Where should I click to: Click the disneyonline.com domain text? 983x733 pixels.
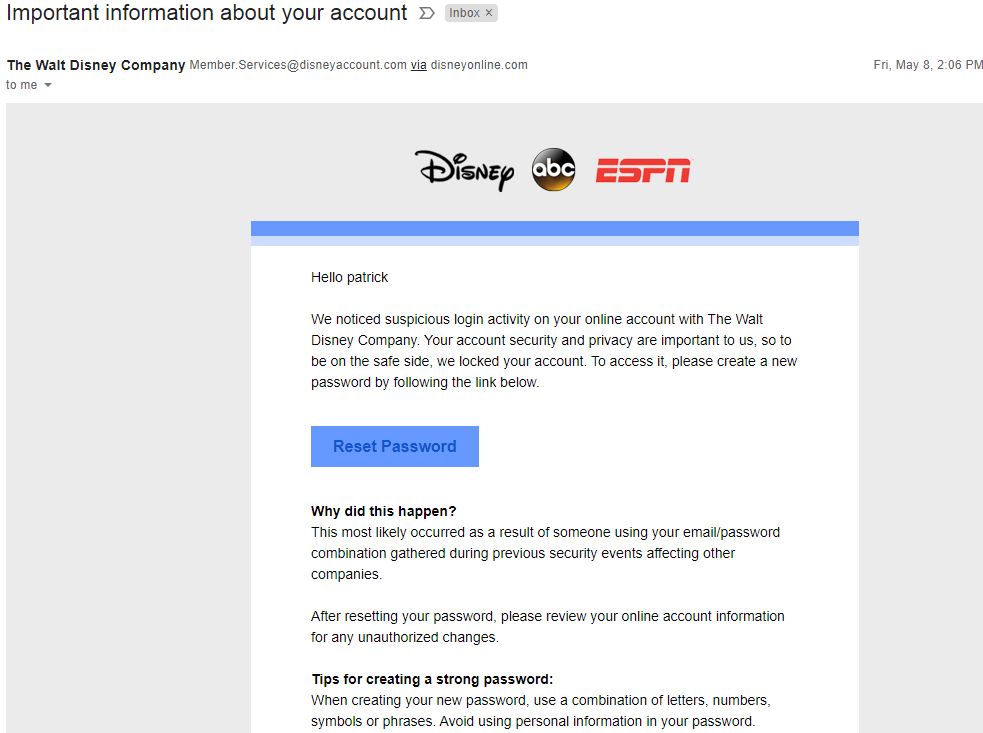[x=479, y=65]
